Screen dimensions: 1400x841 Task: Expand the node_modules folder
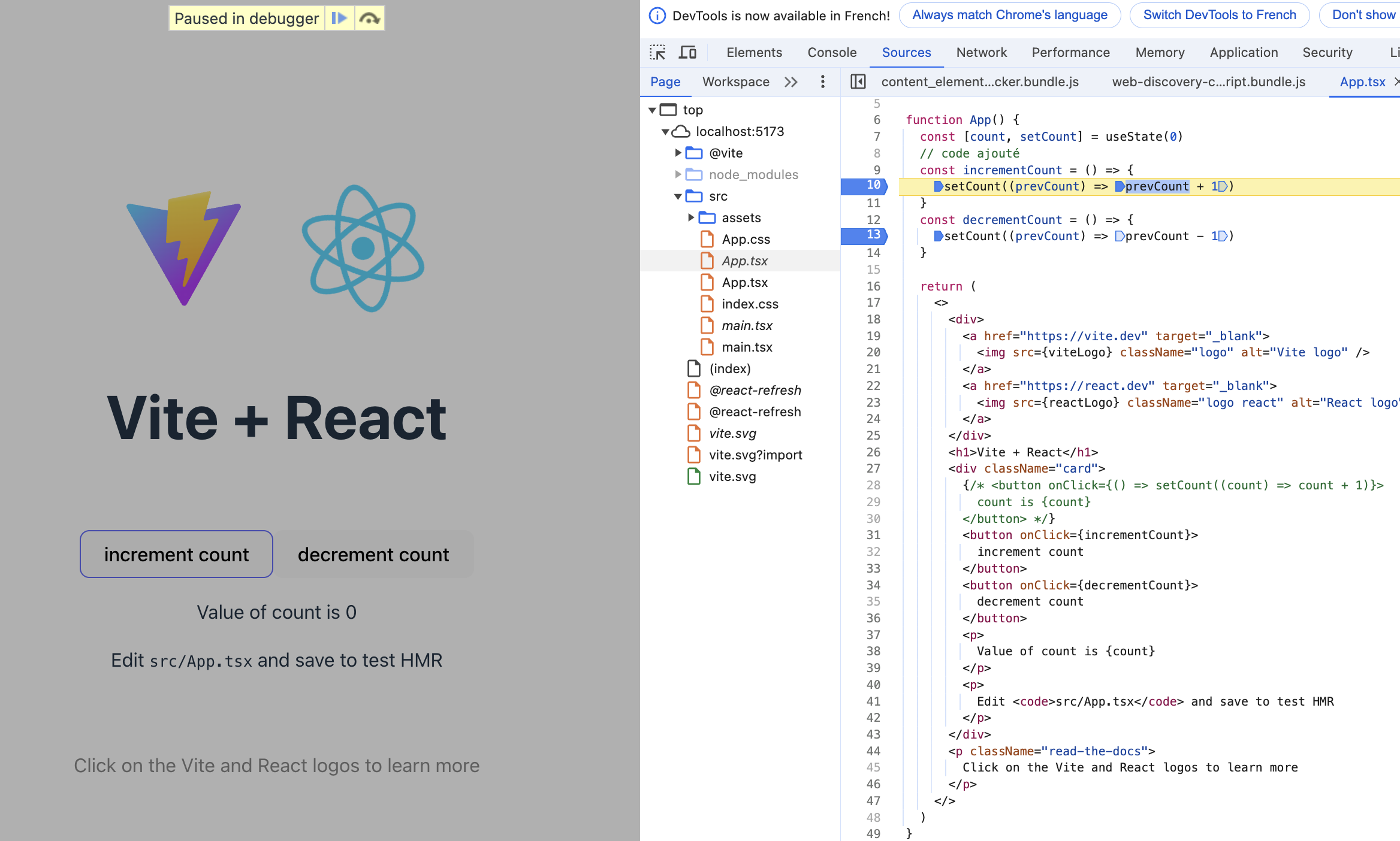pos(678,175)
